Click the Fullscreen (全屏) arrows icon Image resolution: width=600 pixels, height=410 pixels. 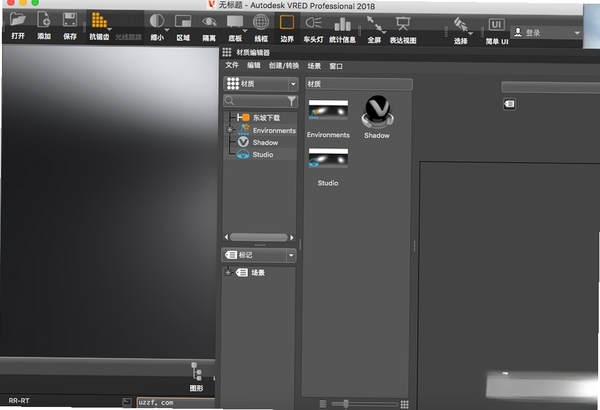pos(374,24)
